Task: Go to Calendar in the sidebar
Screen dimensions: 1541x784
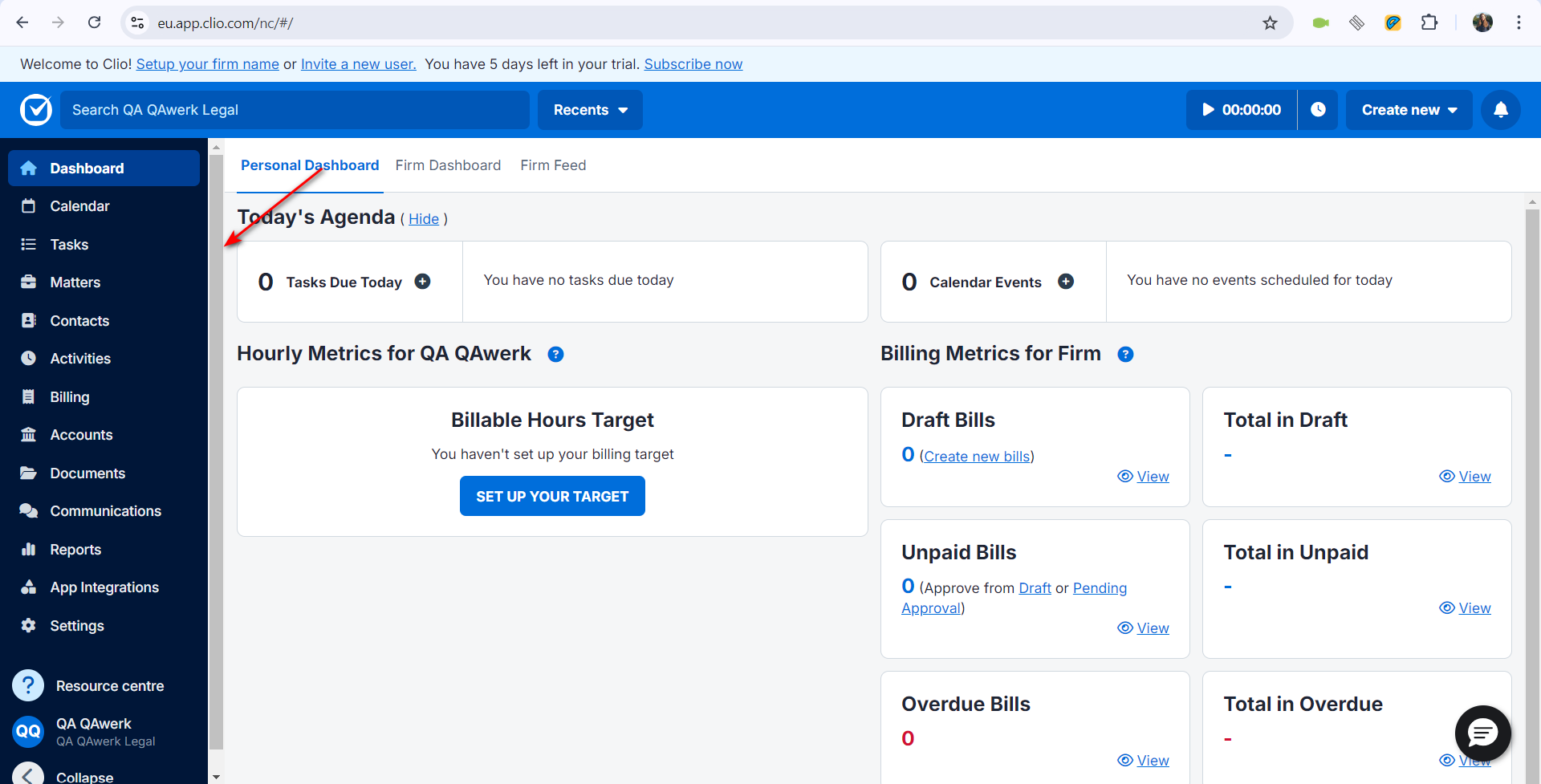Action: [104, 206]
